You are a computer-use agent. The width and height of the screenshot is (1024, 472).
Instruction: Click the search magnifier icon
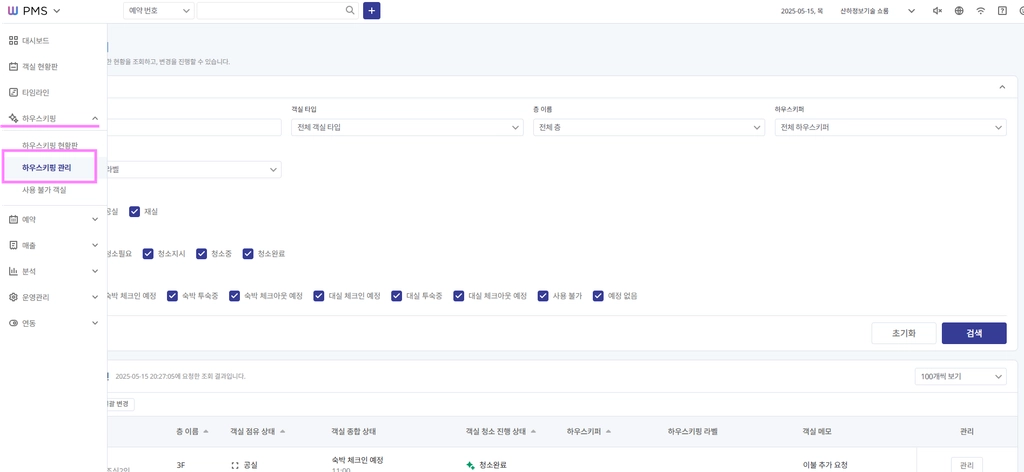tap(350, 10)
